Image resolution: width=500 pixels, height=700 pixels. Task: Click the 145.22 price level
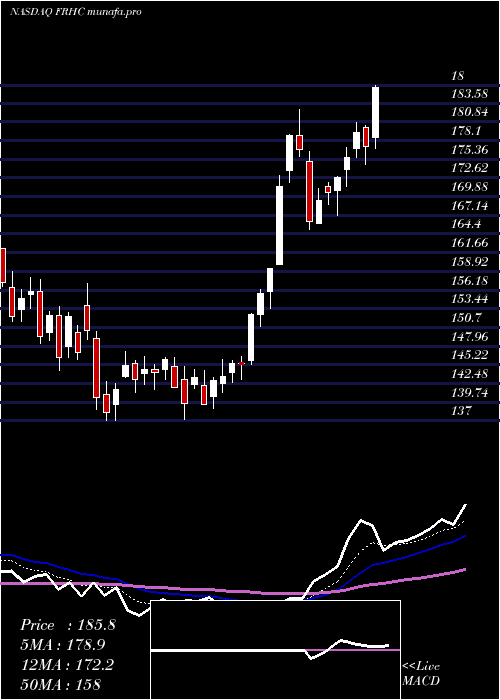pos(470,355)
